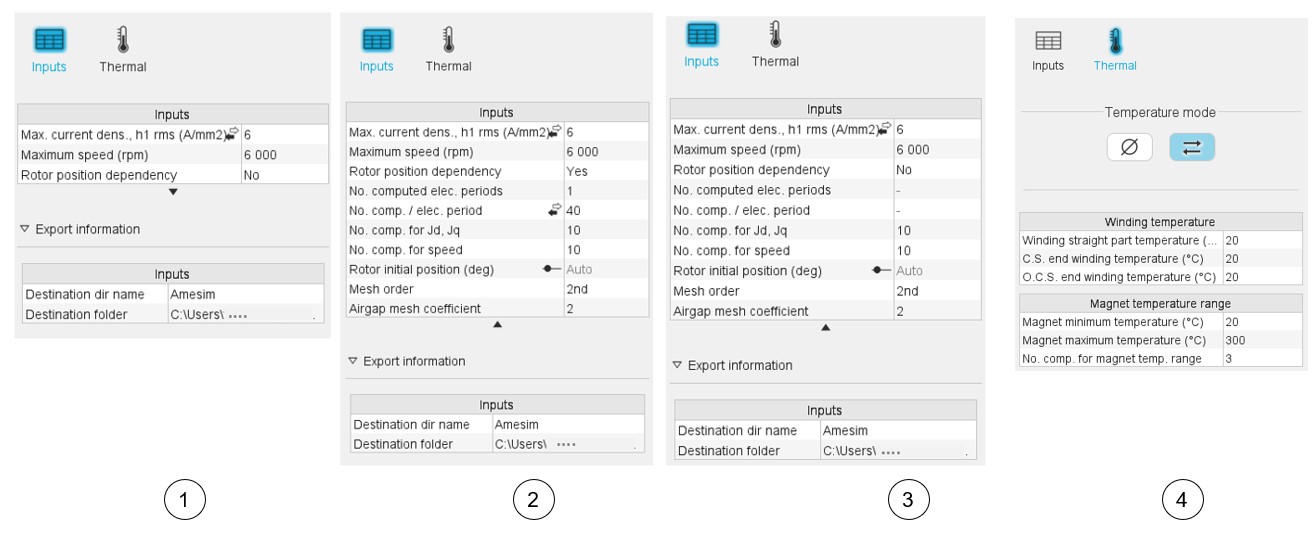Click the Thermal thermometer icon in panel 1
The height and width of the screenshot is (533, 1316).
(x=123, y=40)
